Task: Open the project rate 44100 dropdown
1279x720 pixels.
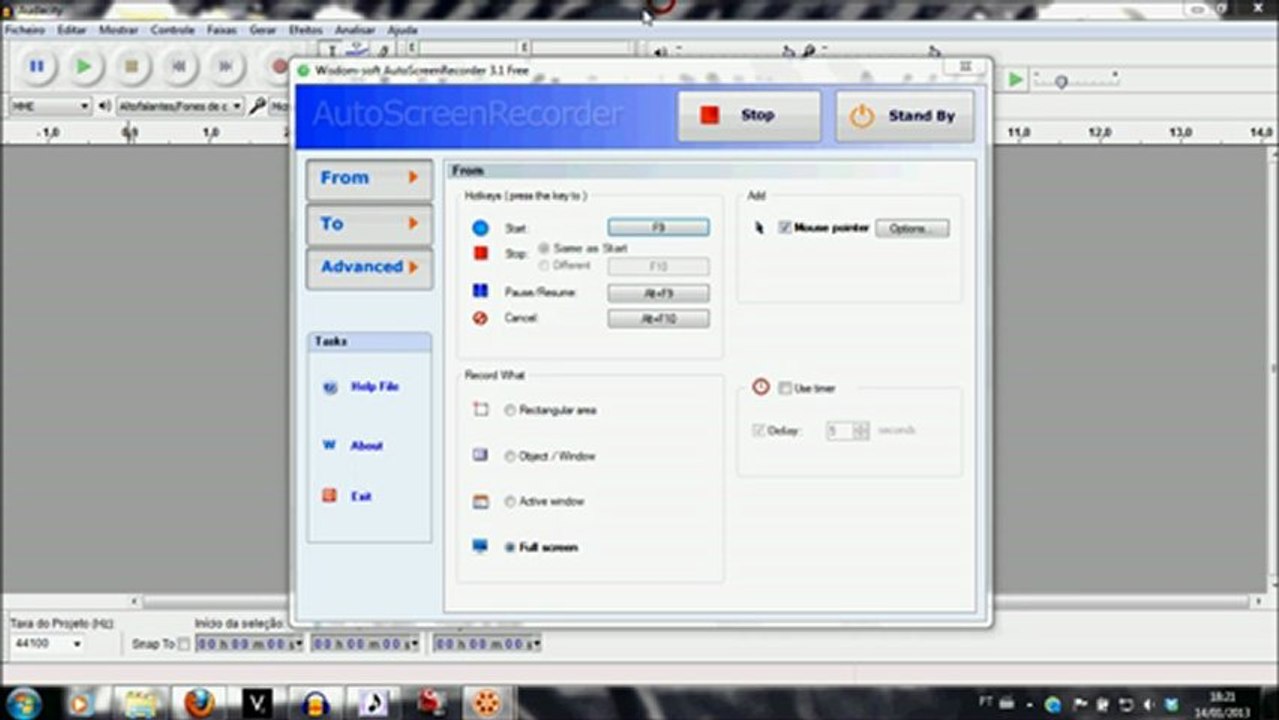Action: [48, 644]
